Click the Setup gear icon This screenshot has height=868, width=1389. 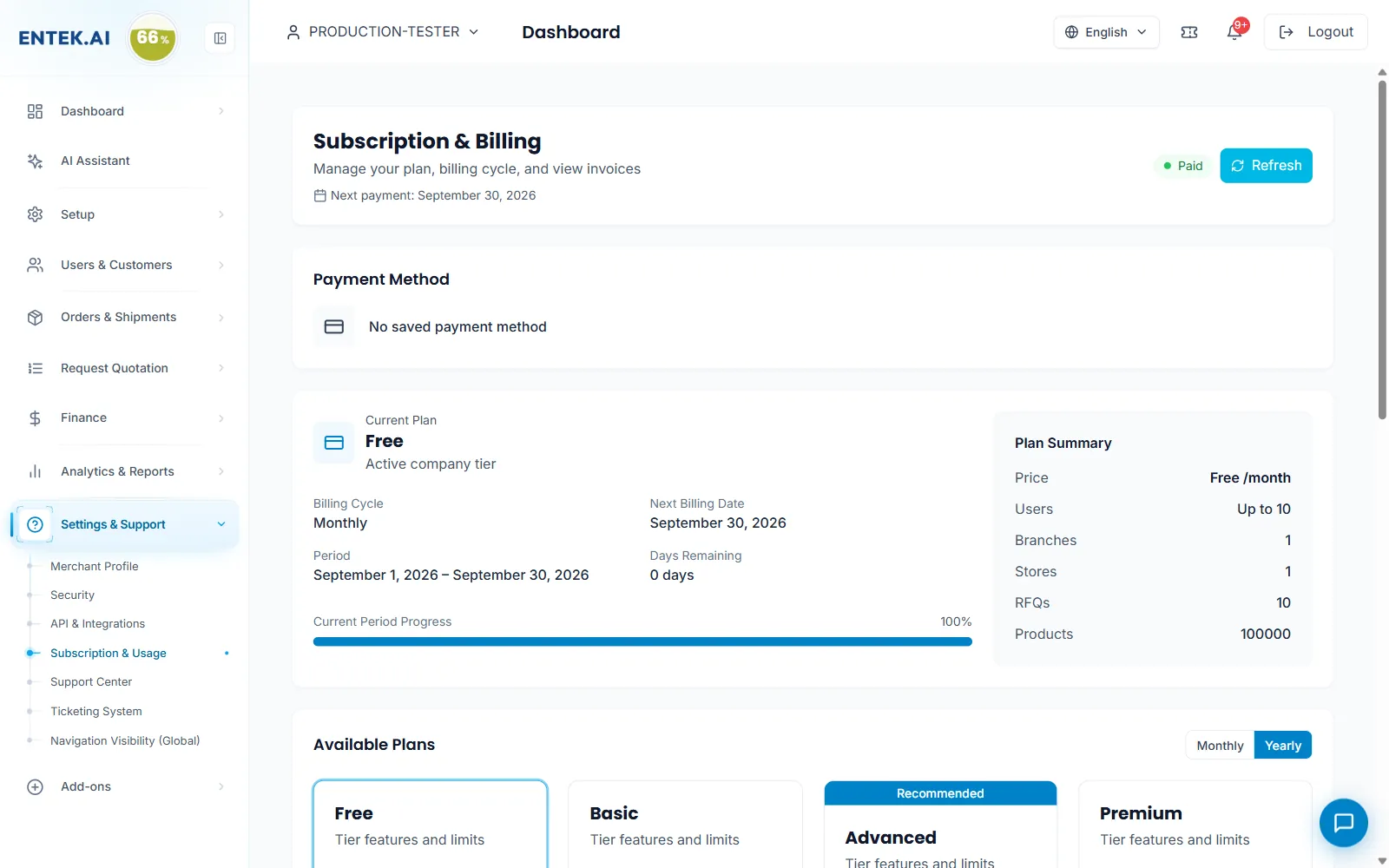35,214
